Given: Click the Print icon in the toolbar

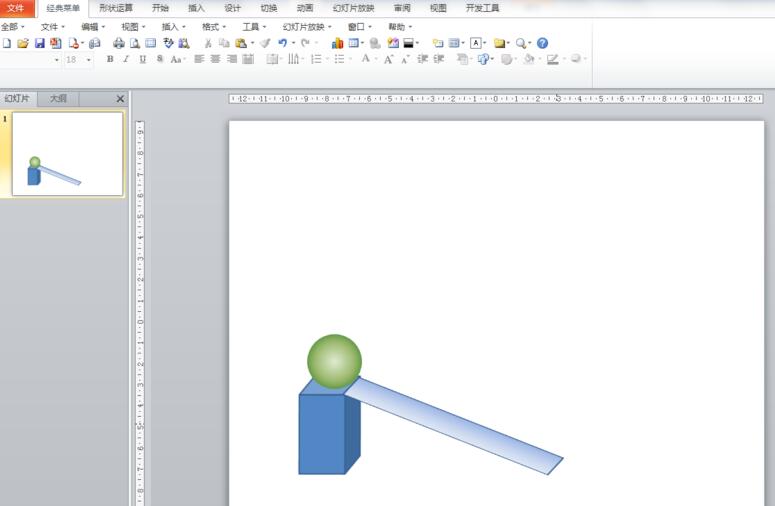Looking at the screenshot, I should [x=118, y=44].
